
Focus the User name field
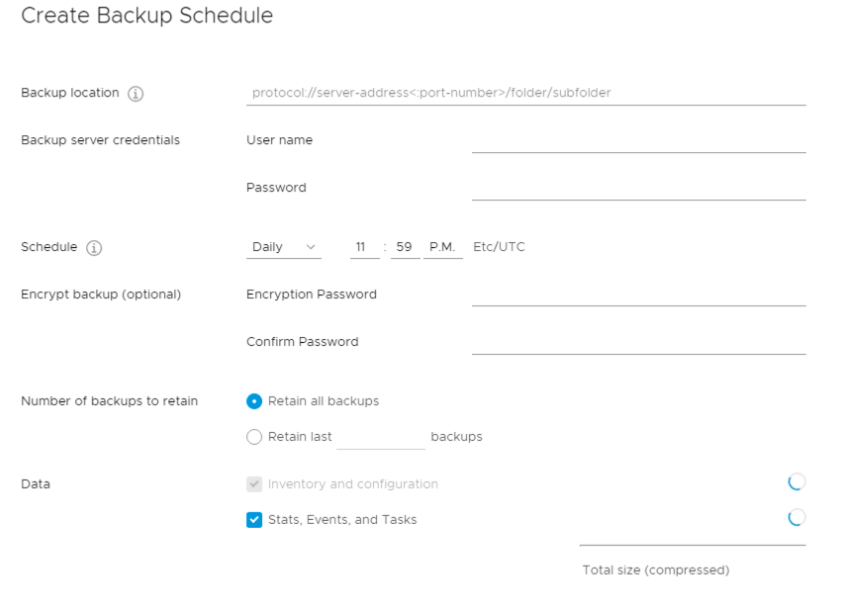(x=638, y=141)
